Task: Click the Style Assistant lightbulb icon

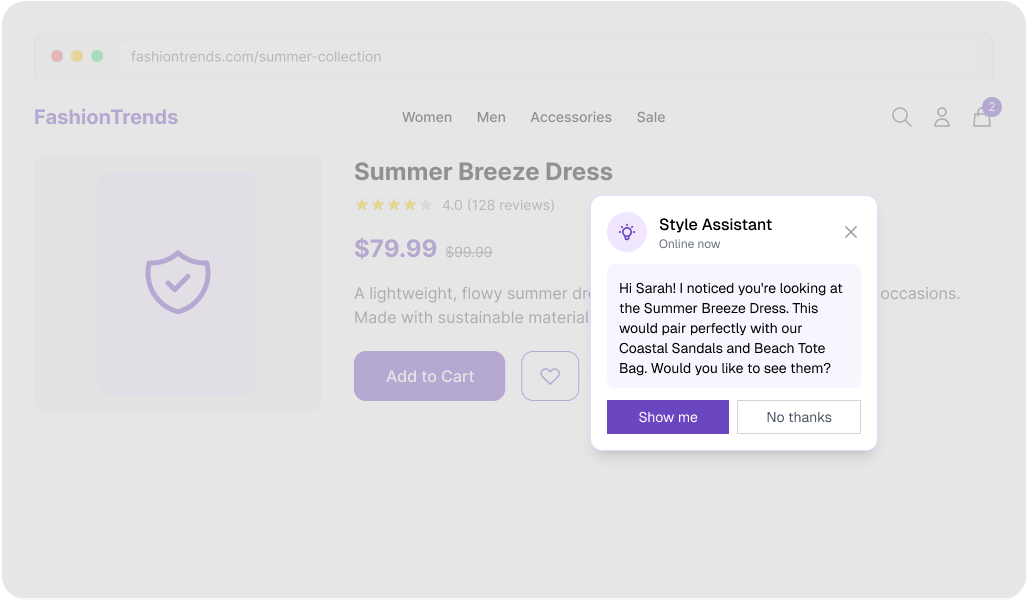Action: 627,232
